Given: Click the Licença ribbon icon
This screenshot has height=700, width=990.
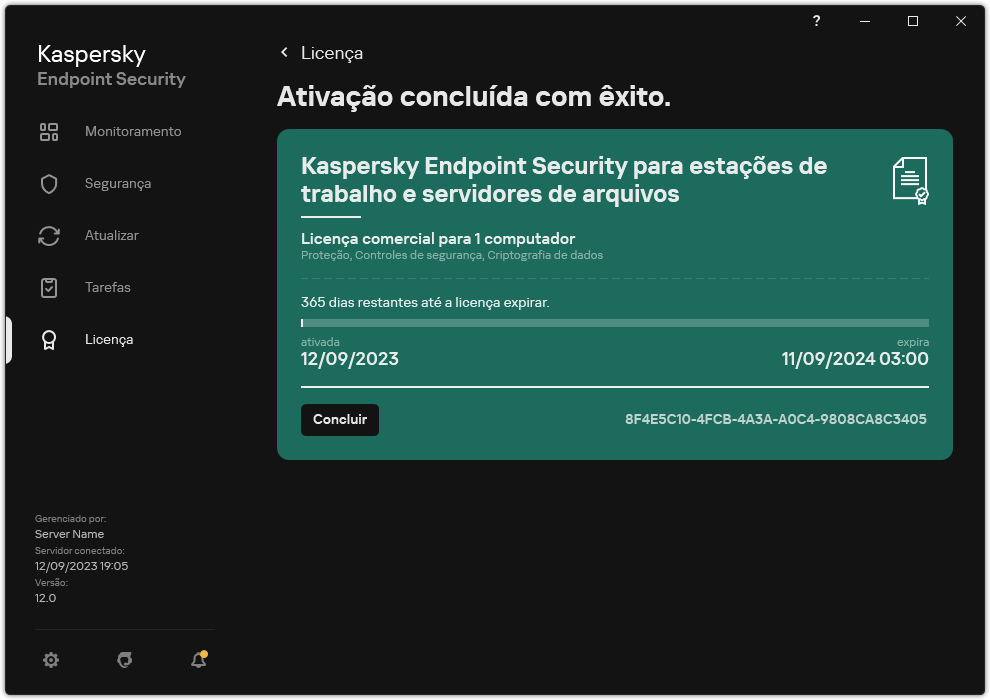Looking at the screenshot, I should [x=49, y=339].
